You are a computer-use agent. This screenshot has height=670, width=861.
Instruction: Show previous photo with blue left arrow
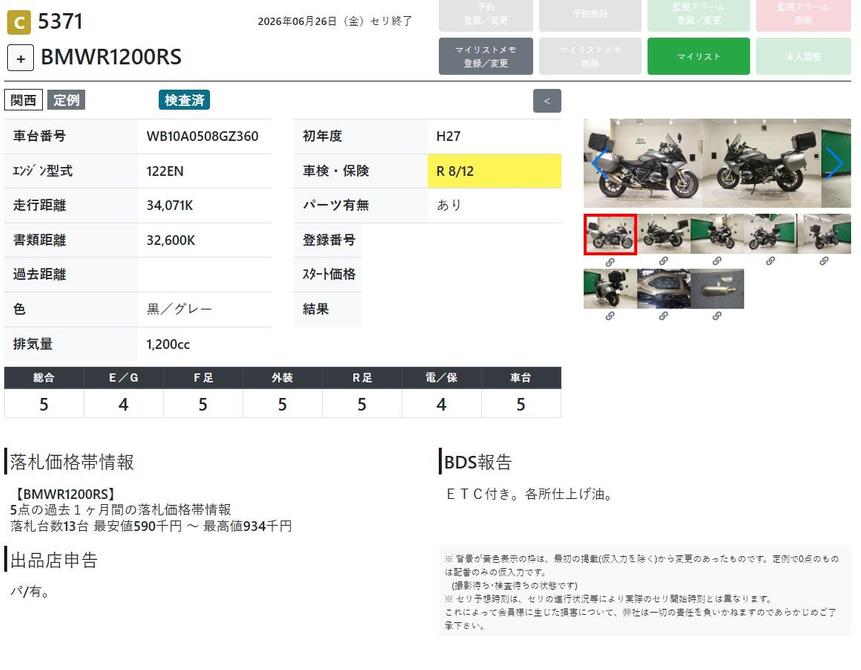[x=599, y=163]
